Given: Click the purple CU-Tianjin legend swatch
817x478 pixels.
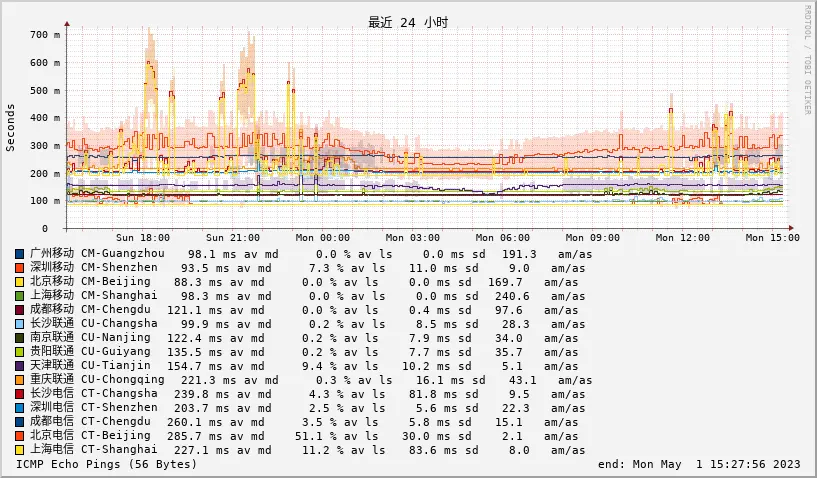Looking at the screenshot, I should click(x=21, y=366).
